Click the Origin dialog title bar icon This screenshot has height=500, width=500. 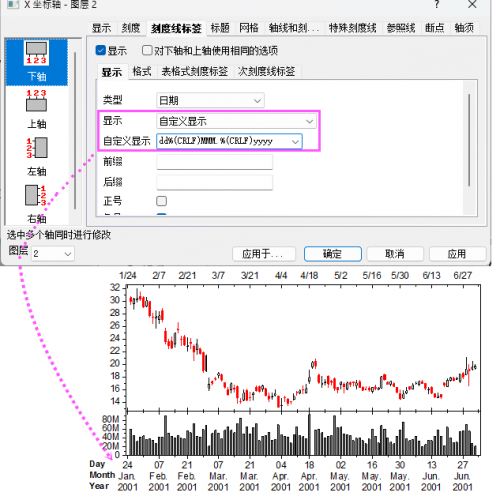(13, 4)
